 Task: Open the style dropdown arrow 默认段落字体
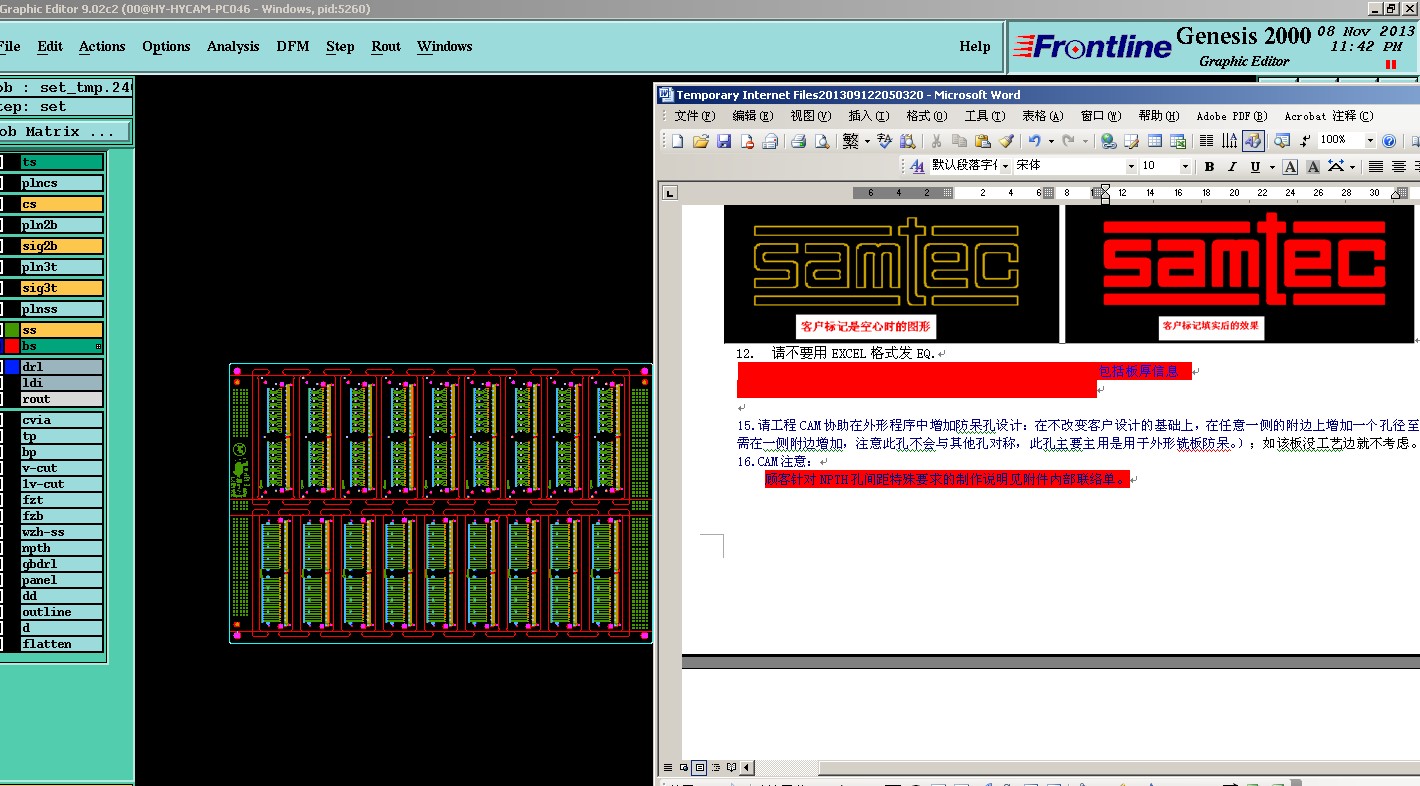click(x=1005, y=166)
